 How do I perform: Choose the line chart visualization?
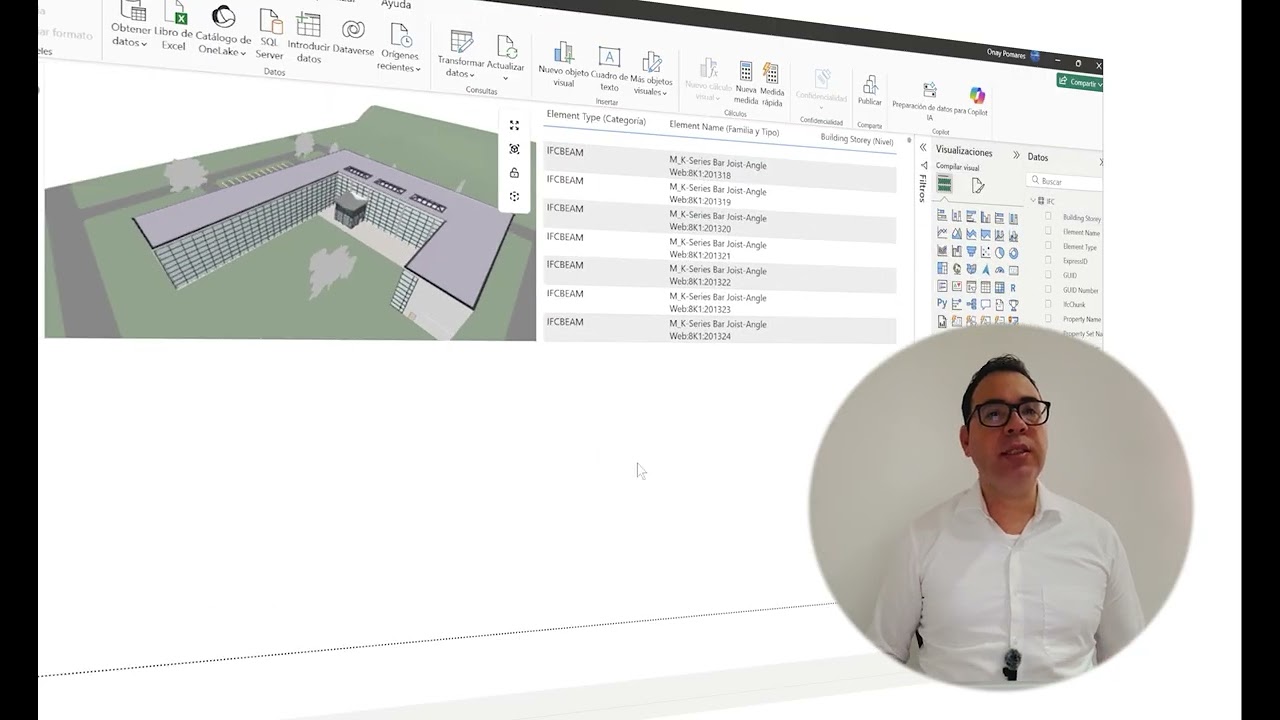[942, 232]
